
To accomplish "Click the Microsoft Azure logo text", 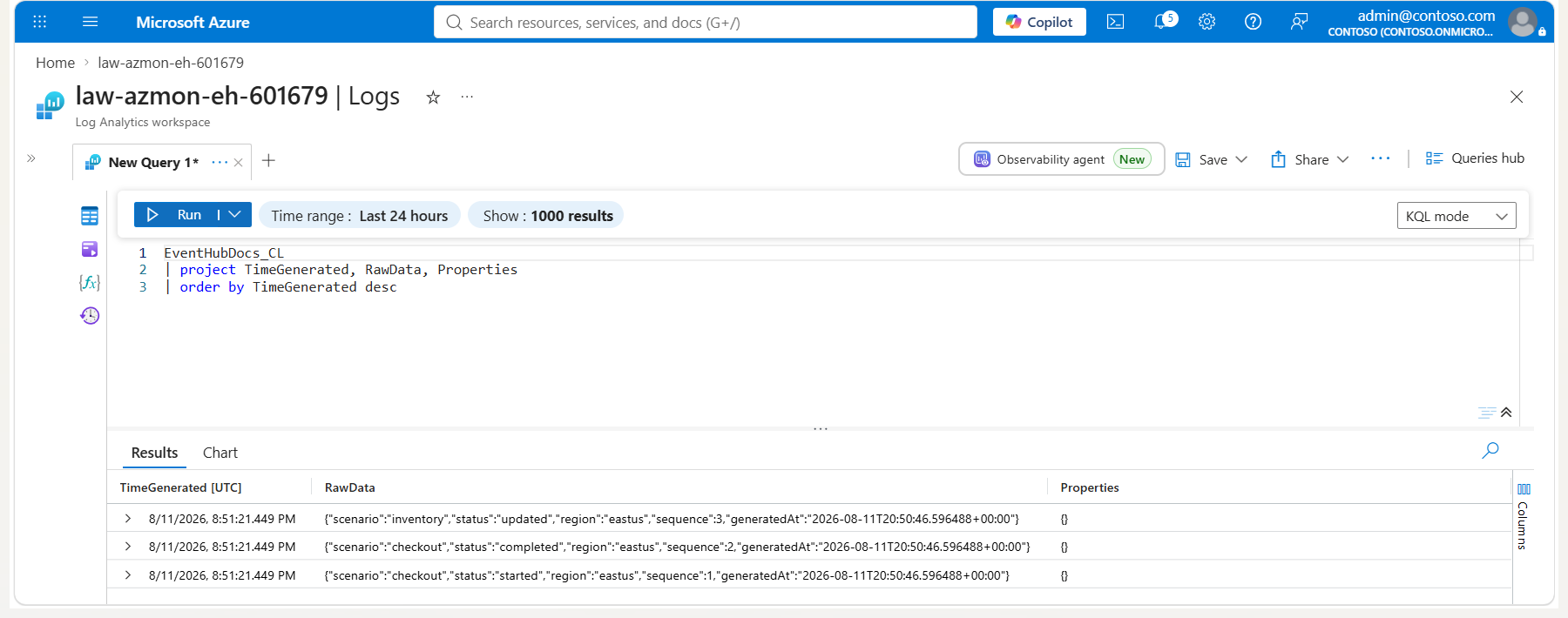I will point(193,23).
